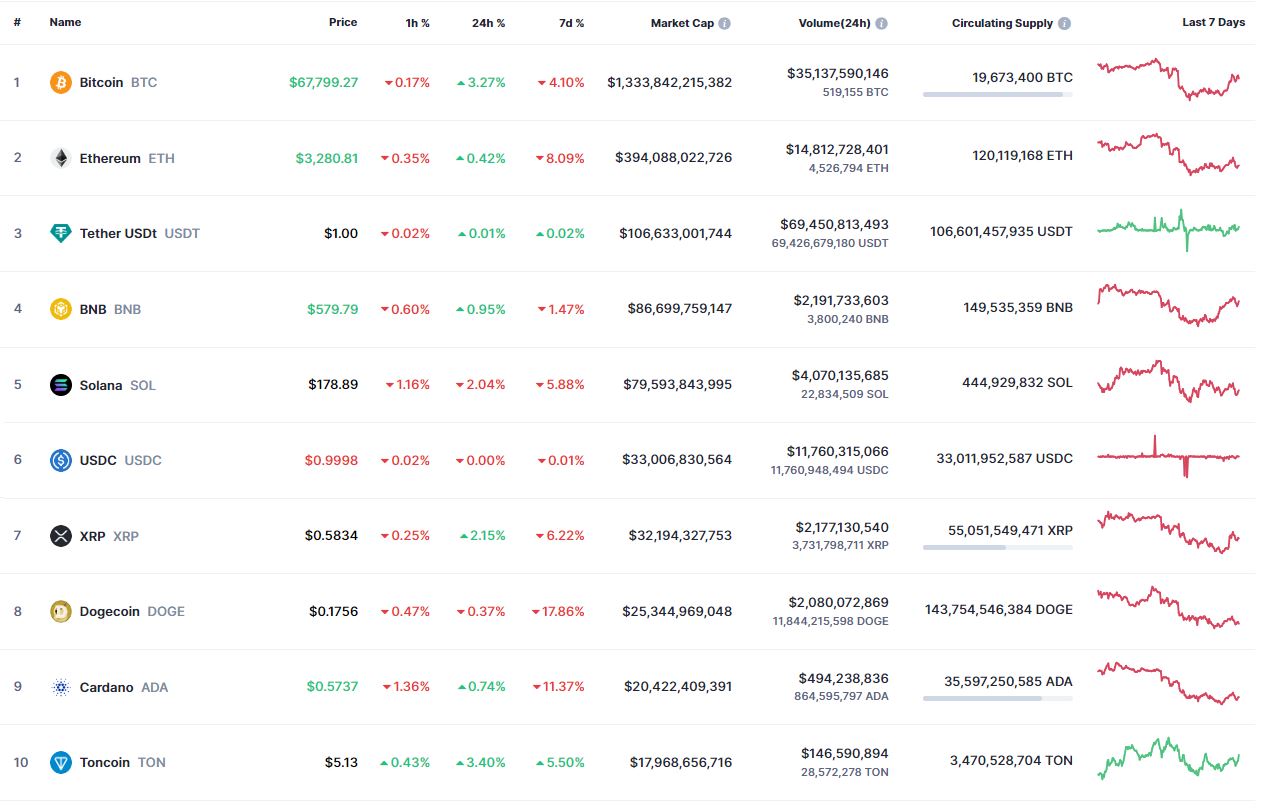
Task: Click the Volume(24h) info icon
Action: coord(881,23)
